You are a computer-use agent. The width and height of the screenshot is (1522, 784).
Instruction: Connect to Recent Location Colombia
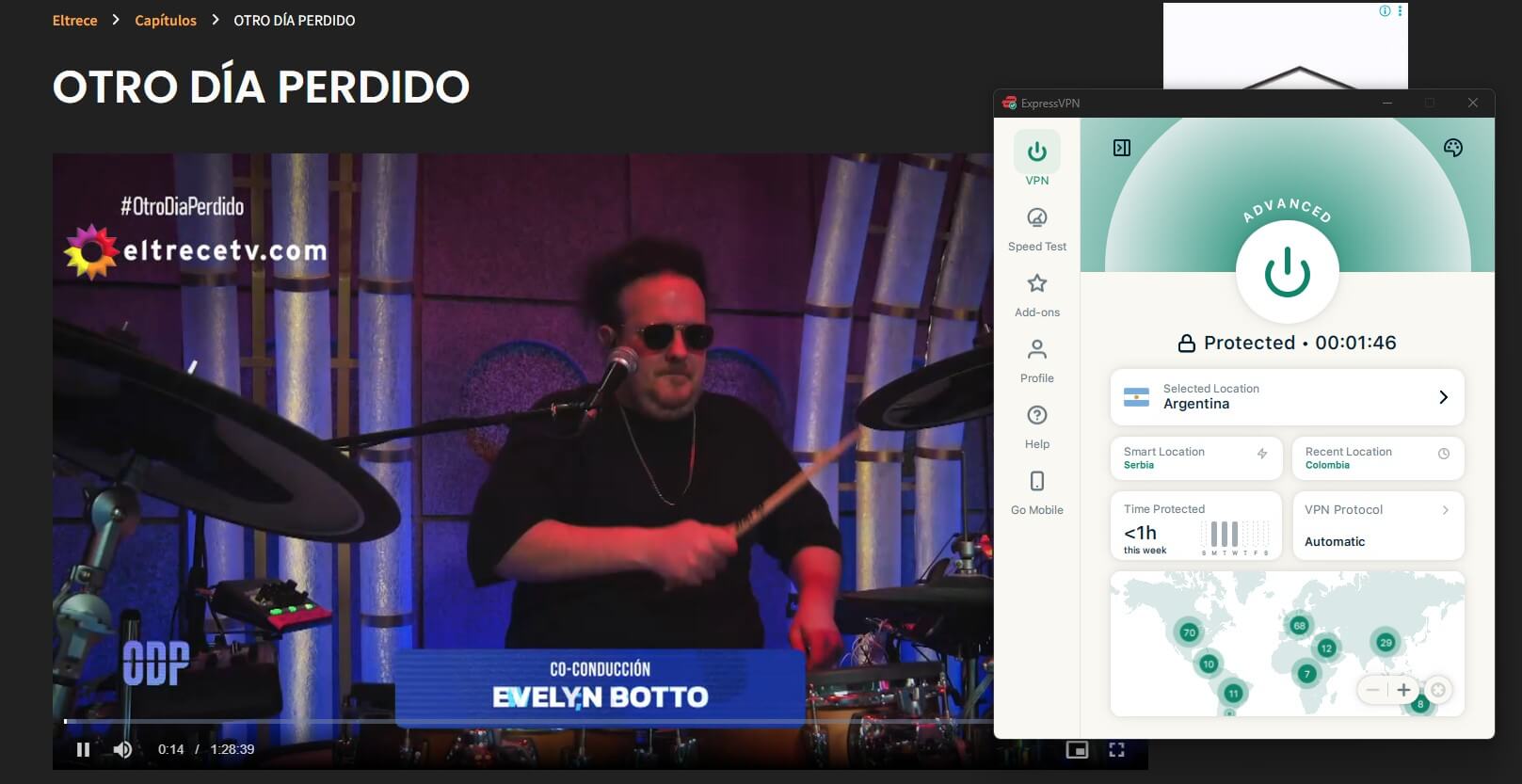[1378, 458]
